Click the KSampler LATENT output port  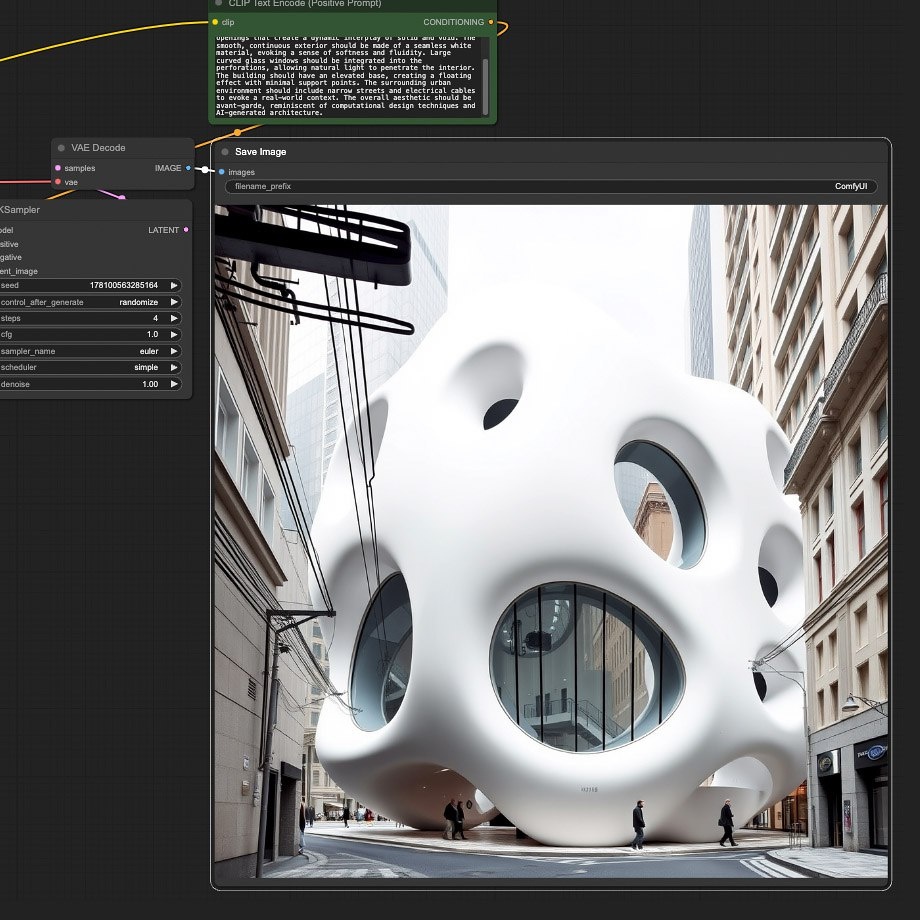(186, 230)
